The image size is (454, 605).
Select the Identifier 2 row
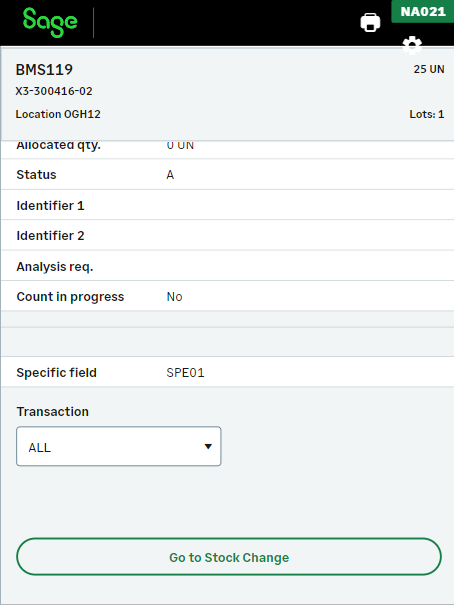[x=228, y=236]
